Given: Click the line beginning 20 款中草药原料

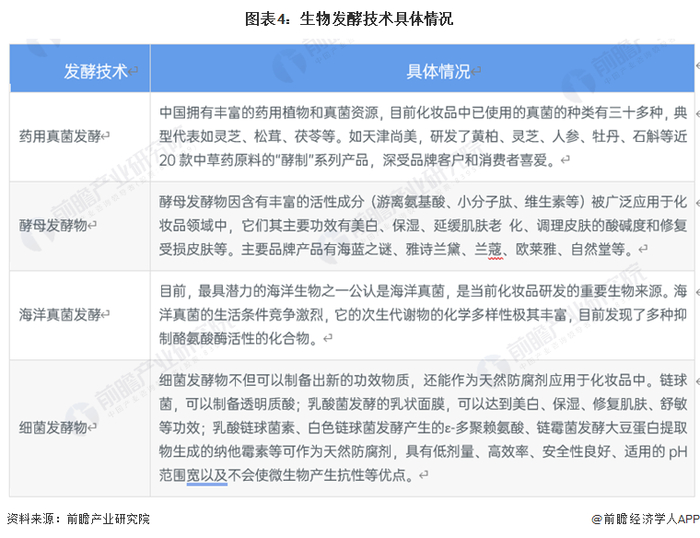Looking at the screenshot, I should click(358, 160).
